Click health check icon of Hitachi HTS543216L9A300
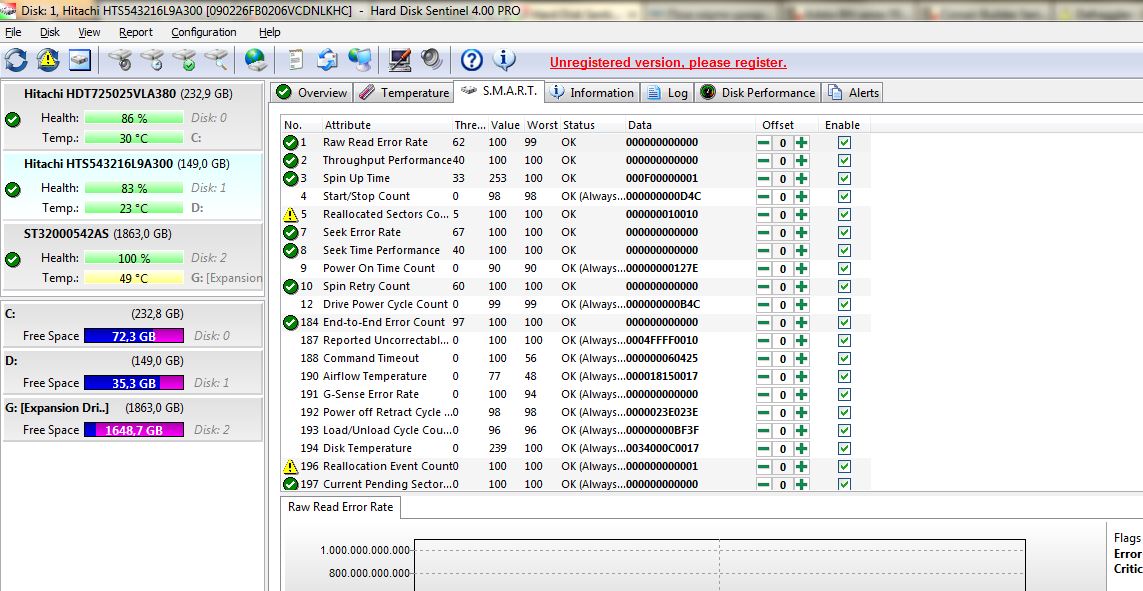 coord(12,189)
